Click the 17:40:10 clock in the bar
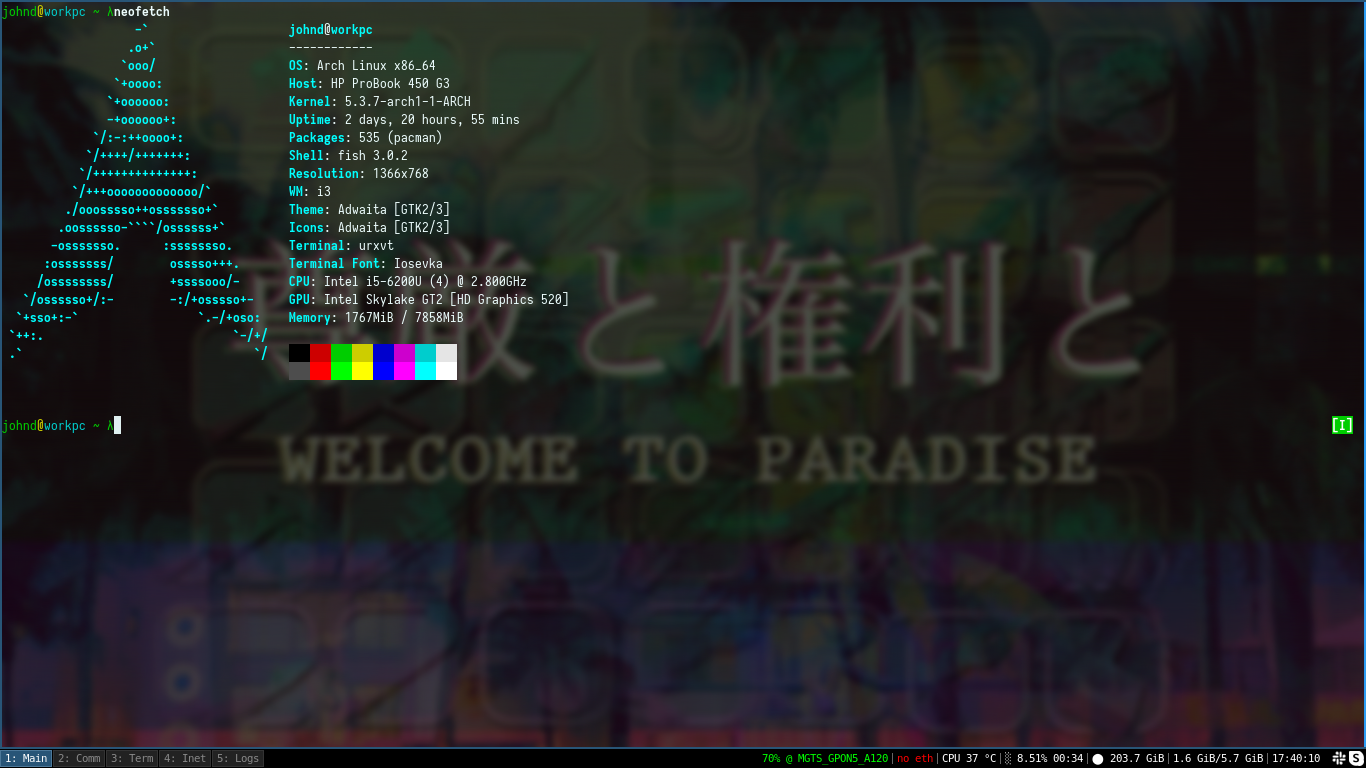This screenshot has width=1366, height=768. click(x=1294, y=757)
